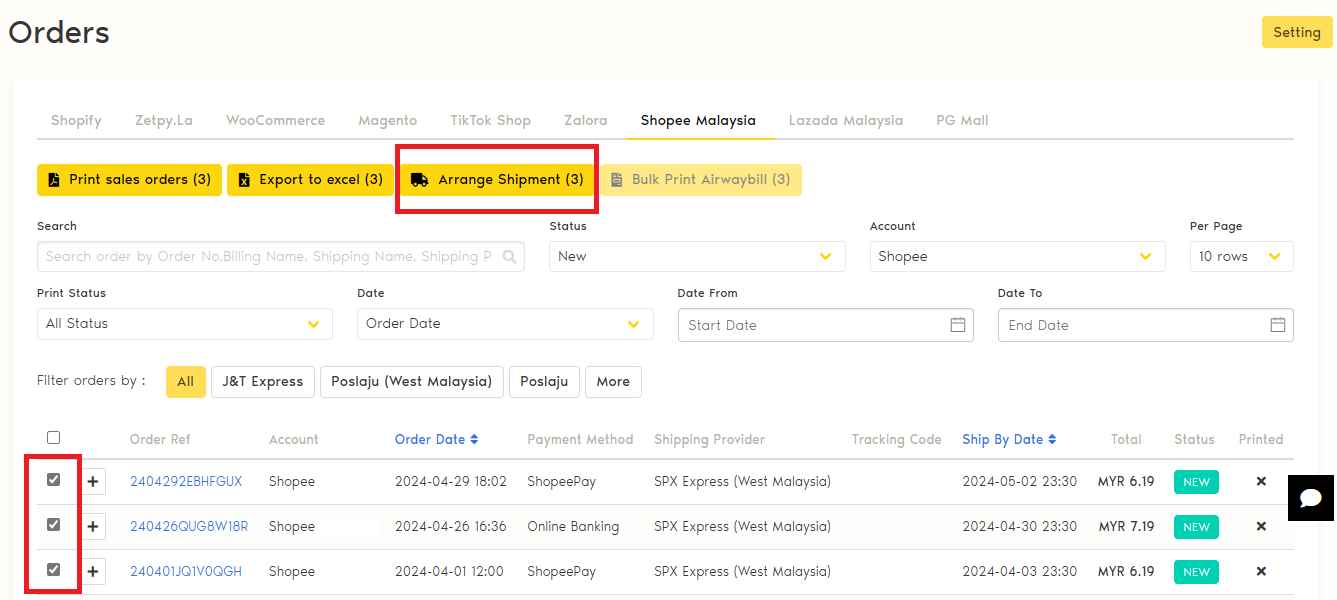The height and width of the screenshot is (600, 1337).
Task: Expand the Print Status dropdown
Action: 185,324
